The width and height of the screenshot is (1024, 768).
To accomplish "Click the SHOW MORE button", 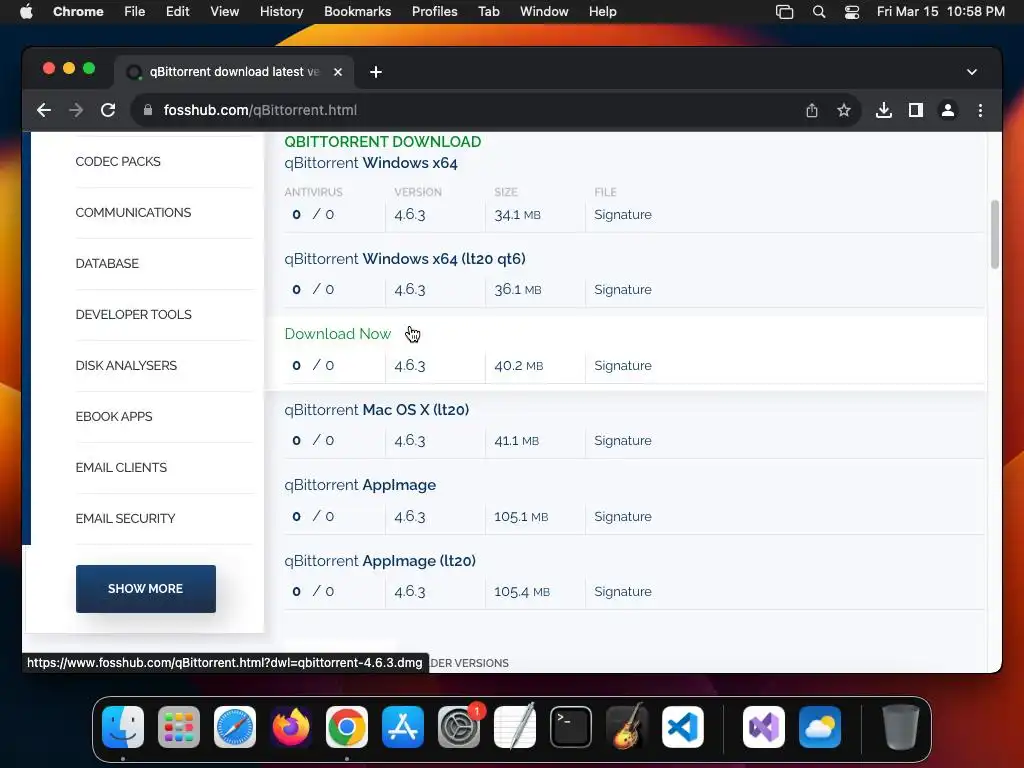I will (146, 588).
